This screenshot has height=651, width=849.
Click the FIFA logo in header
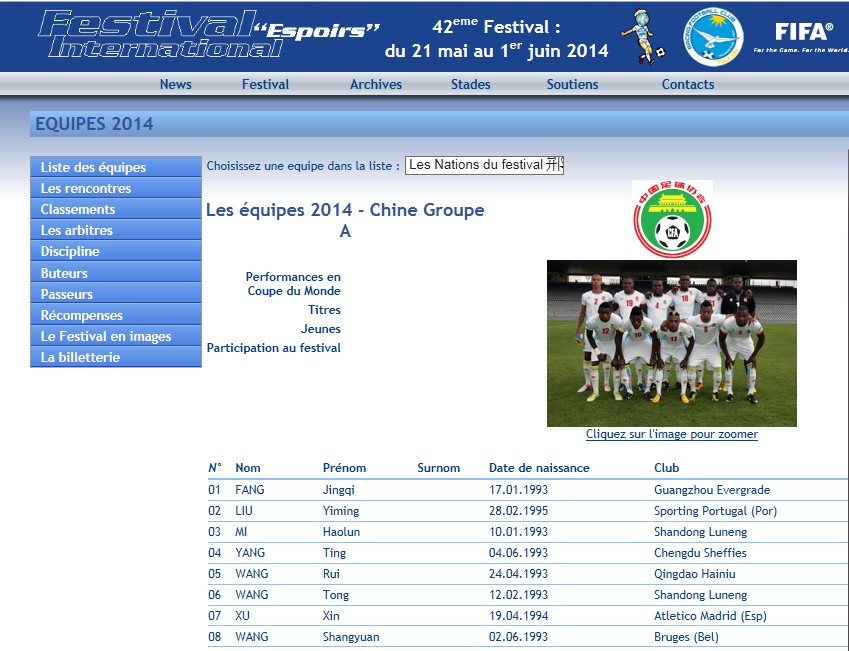(803, 36)
